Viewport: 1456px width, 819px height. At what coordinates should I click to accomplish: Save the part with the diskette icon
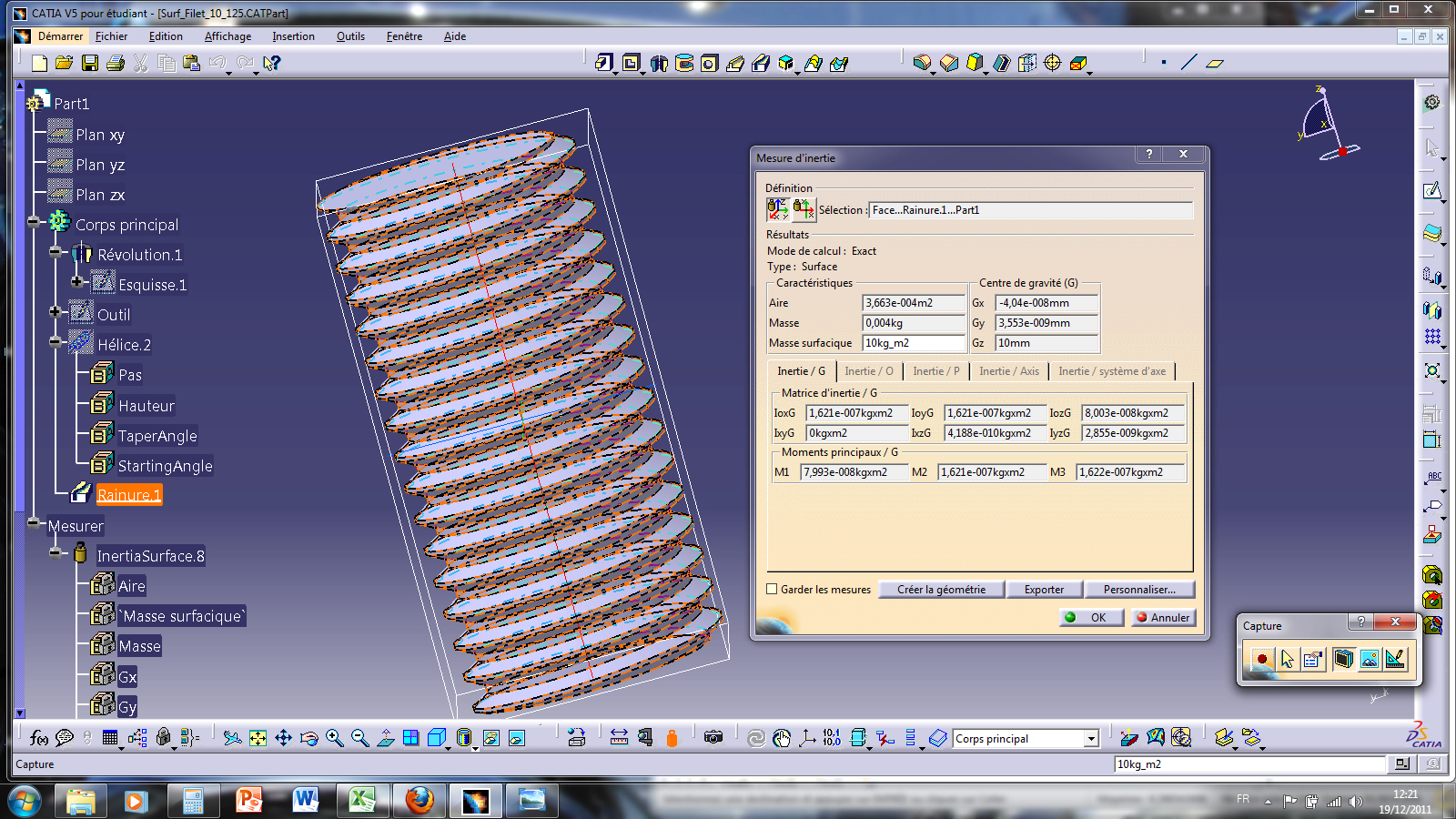click(x=89, y=63)
